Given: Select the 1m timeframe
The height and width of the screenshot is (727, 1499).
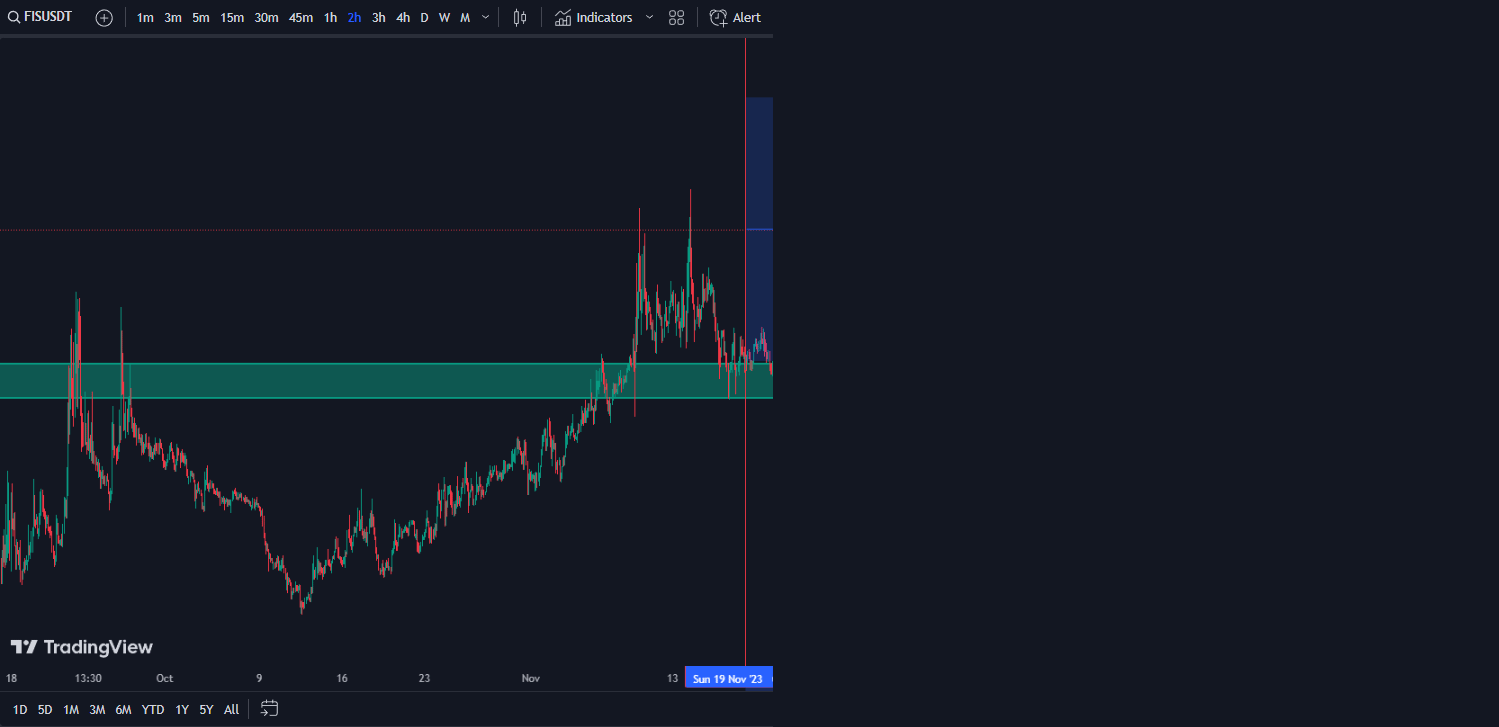Looking at the screenshot, I should [x=145, y=18].
